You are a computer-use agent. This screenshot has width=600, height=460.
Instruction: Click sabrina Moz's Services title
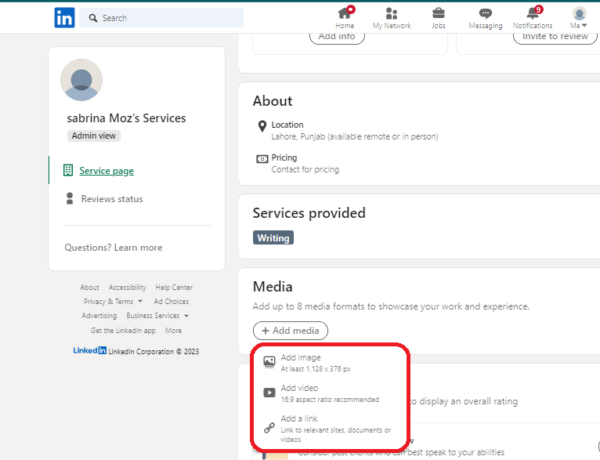pos(126,118)
